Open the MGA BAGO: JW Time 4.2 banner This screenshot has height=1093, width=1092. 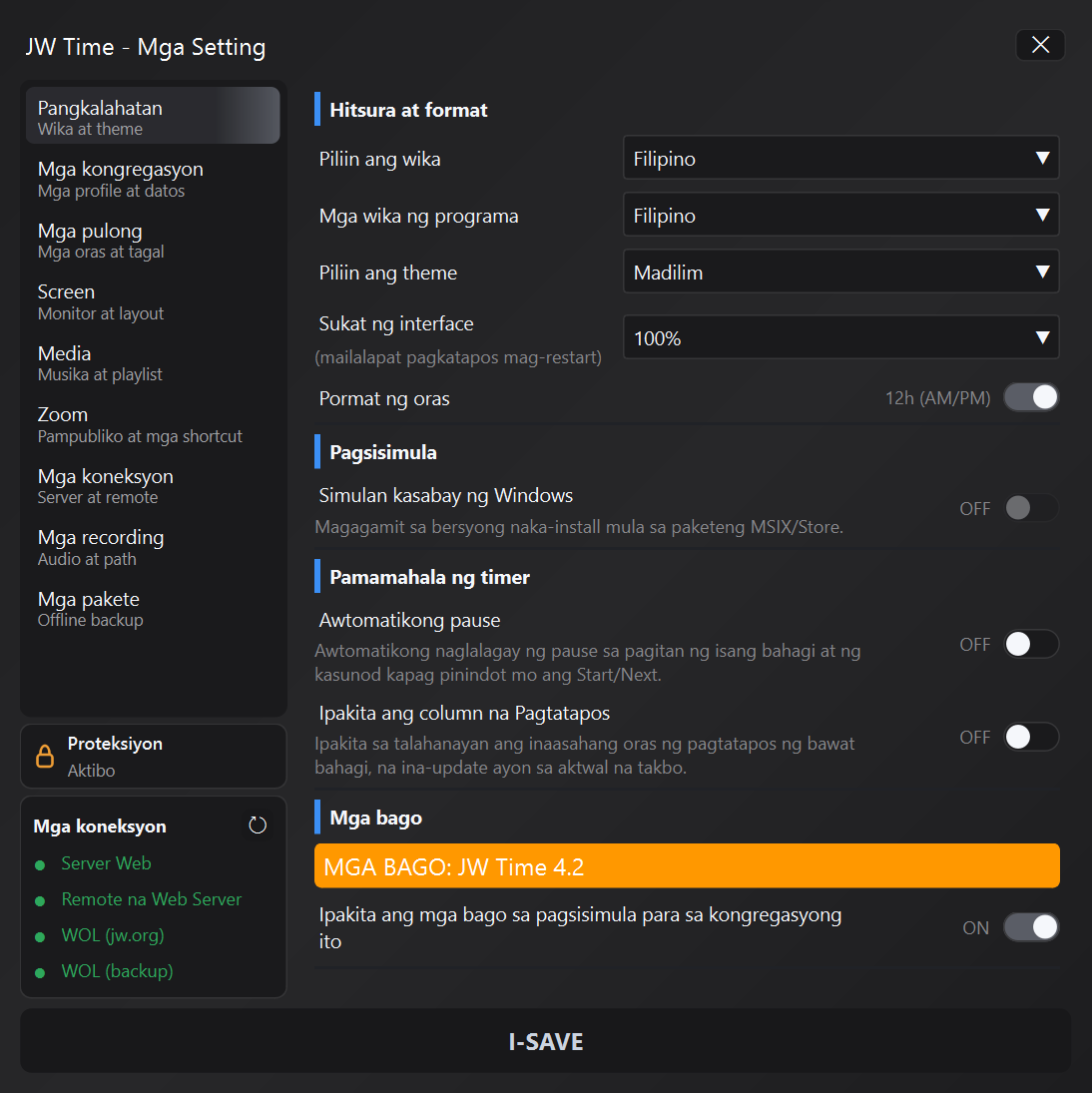[687, 865]
